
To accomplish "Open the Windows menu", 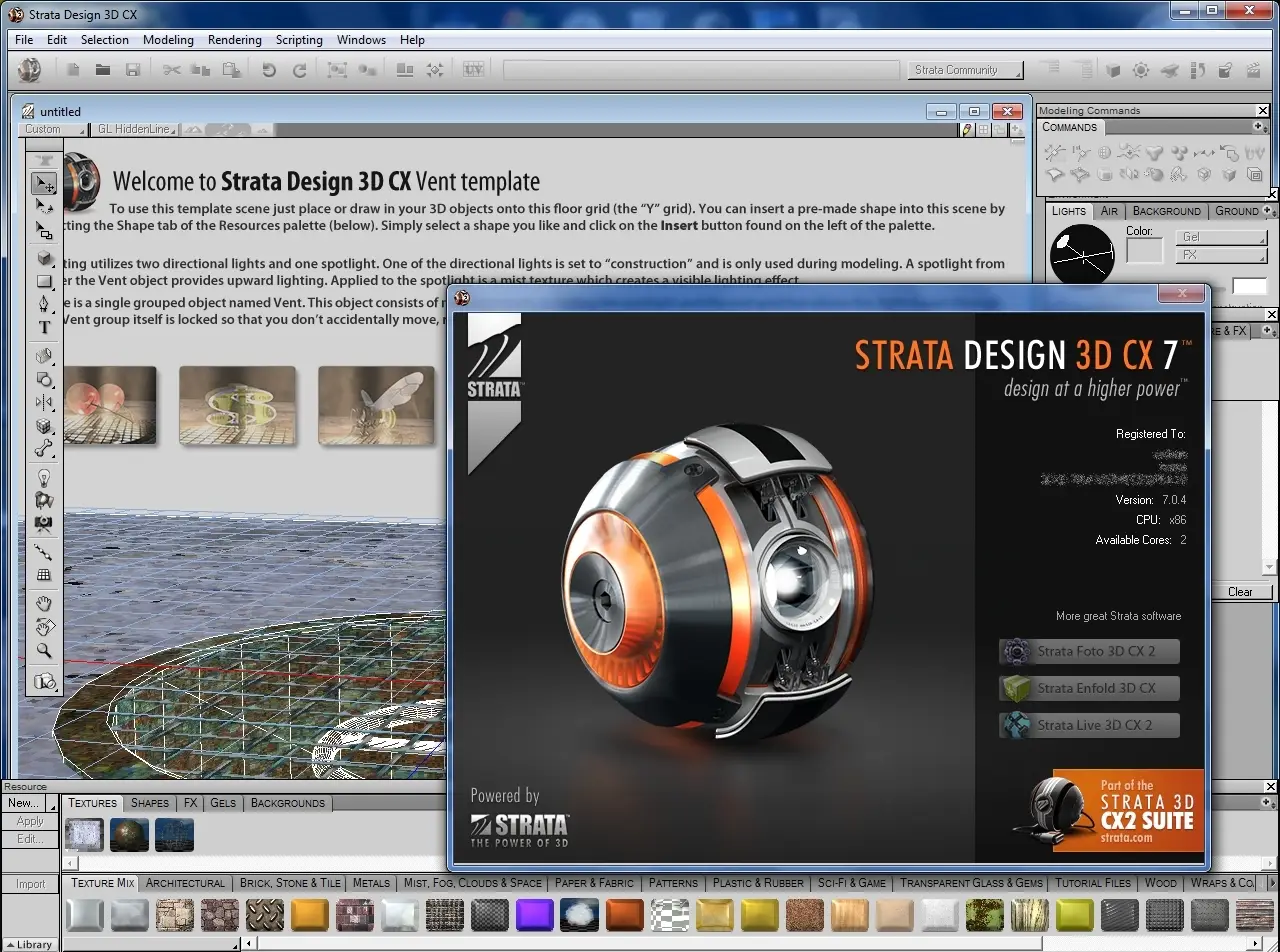I will pos(361,40).
